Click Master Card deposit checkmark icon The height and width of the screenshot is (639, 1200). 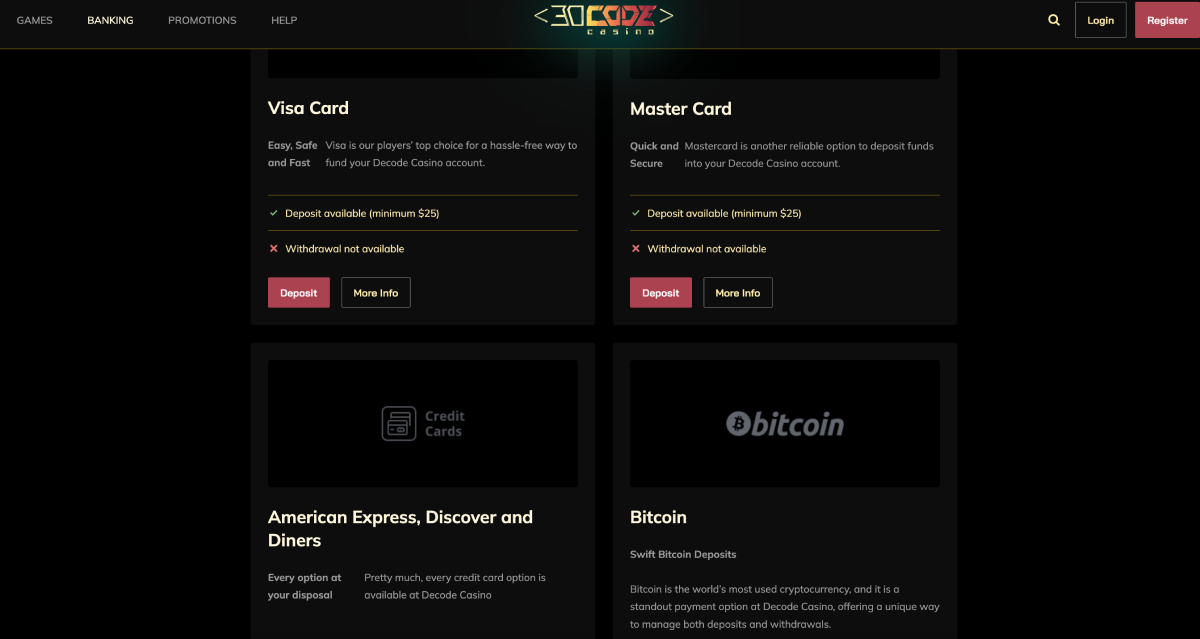point(636,213)
